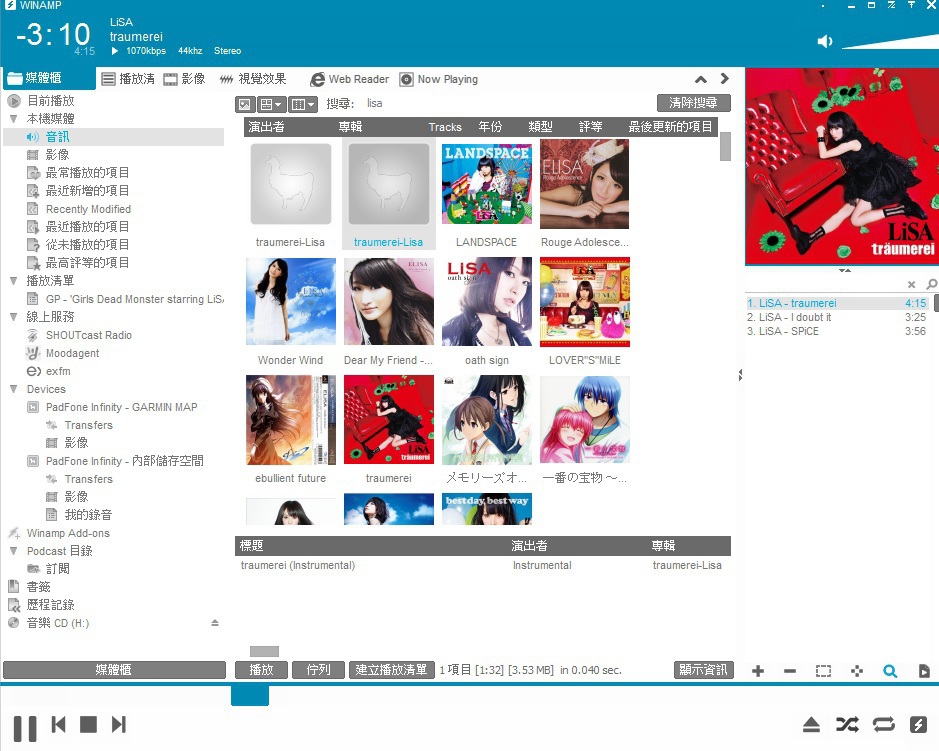The height and width of the screenshot is (751, 939).
Task: Collapse the 線上服務 tree node
Action: pos(14,316)
